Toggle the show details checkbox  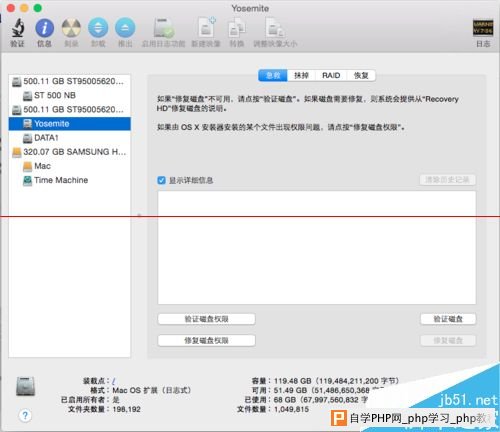tap(161, 180)
